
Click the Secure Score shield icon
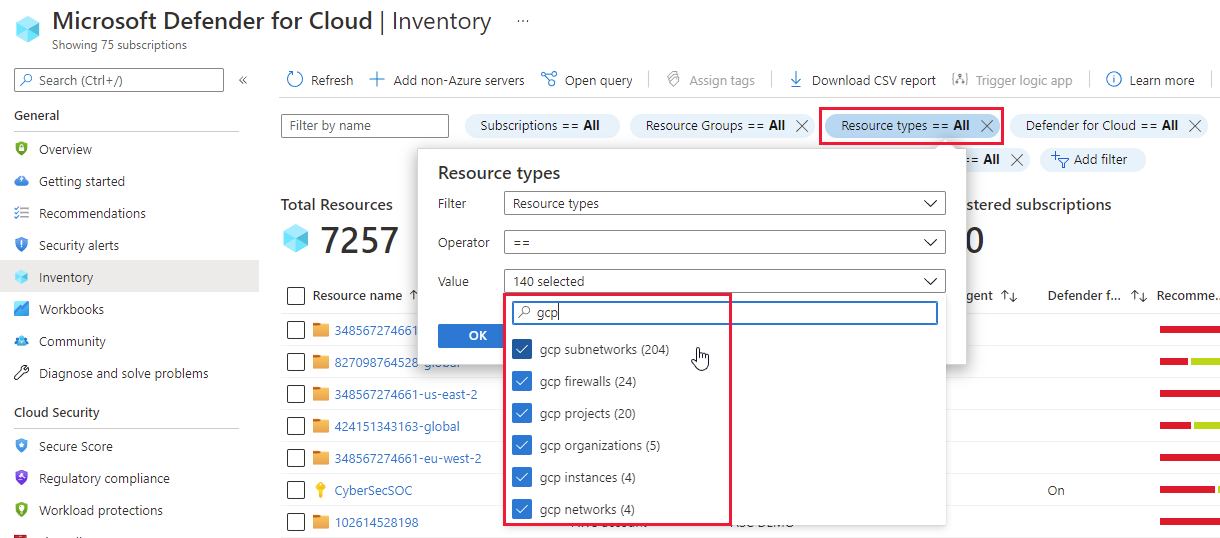(x=22, y=446)
